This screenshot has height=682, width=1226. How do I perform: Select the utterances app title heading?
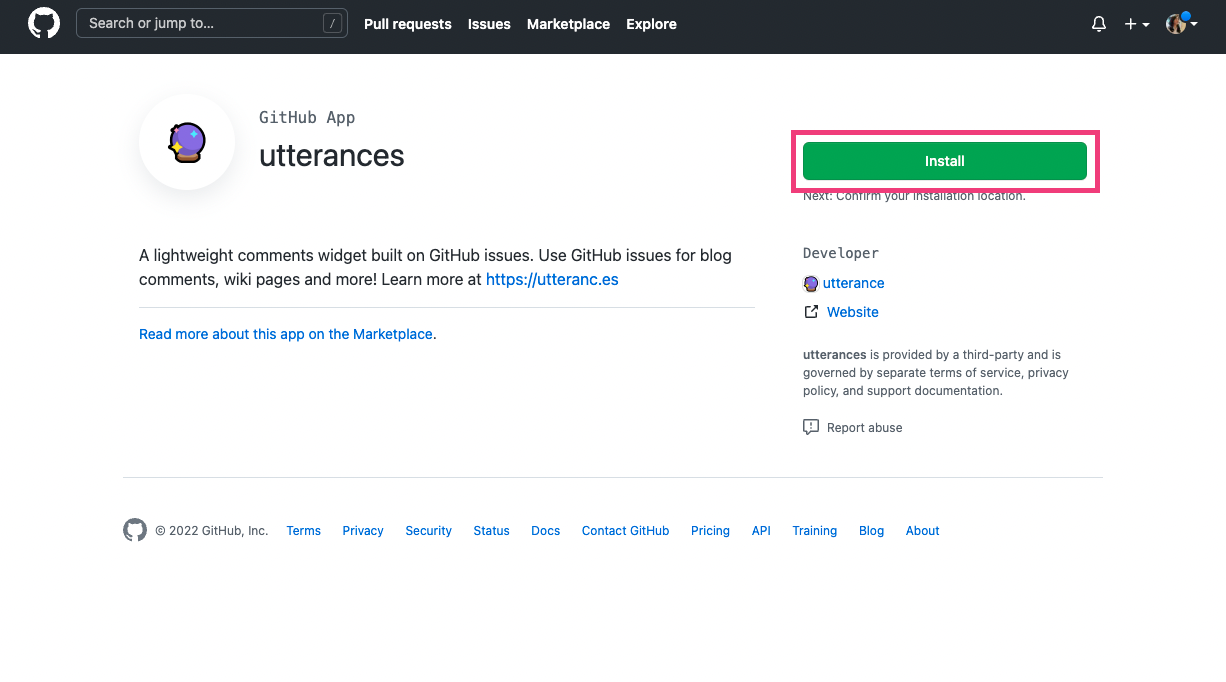click(x=332, y=156)
